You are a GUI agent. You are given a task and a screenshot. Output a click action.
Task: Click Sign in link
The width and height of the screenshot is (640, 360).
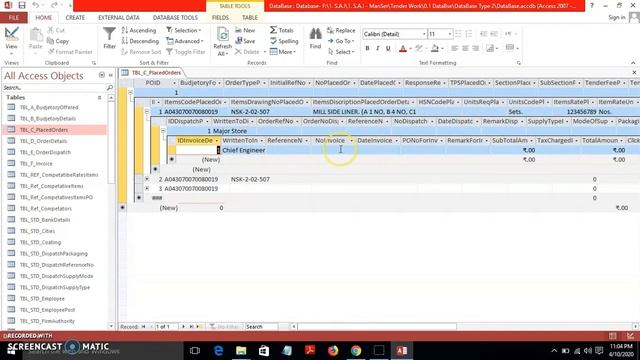pos(617,17)
